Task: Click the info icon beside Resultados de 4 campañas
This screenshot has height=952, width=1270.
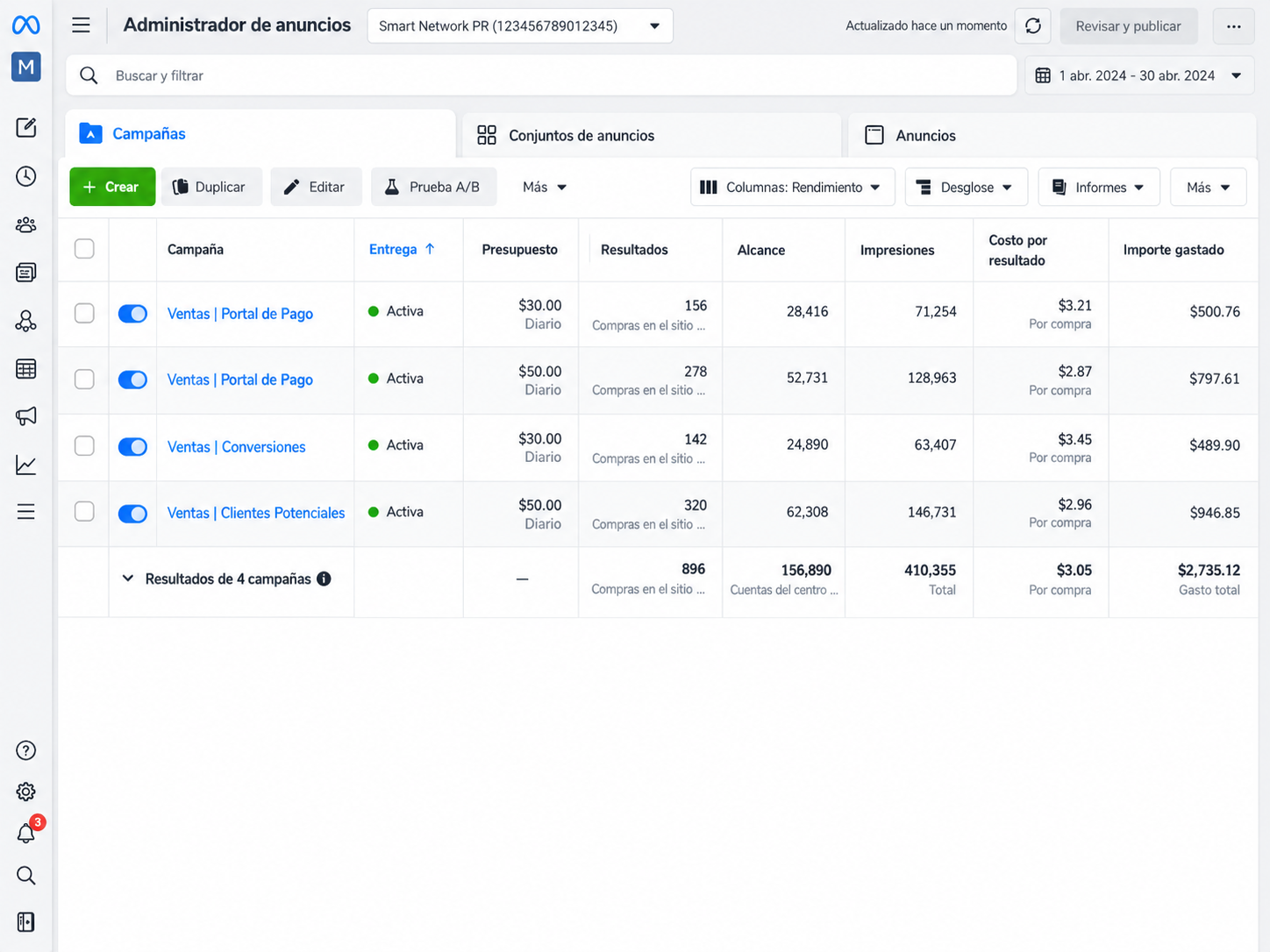Action: (x=324, y=579)
